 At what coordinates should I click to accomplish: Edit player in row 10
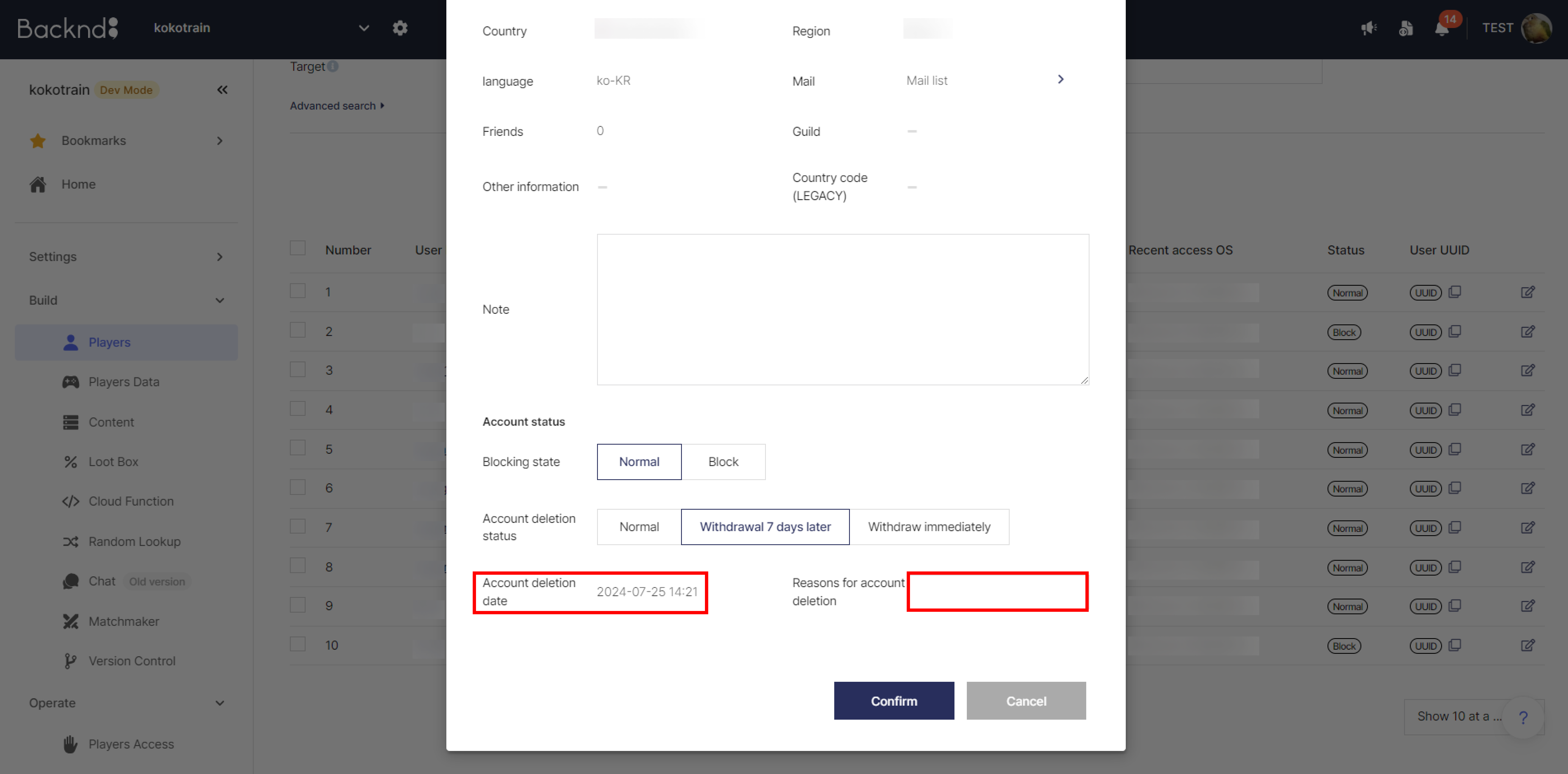pyautogui.click(x=1528, y=646)
